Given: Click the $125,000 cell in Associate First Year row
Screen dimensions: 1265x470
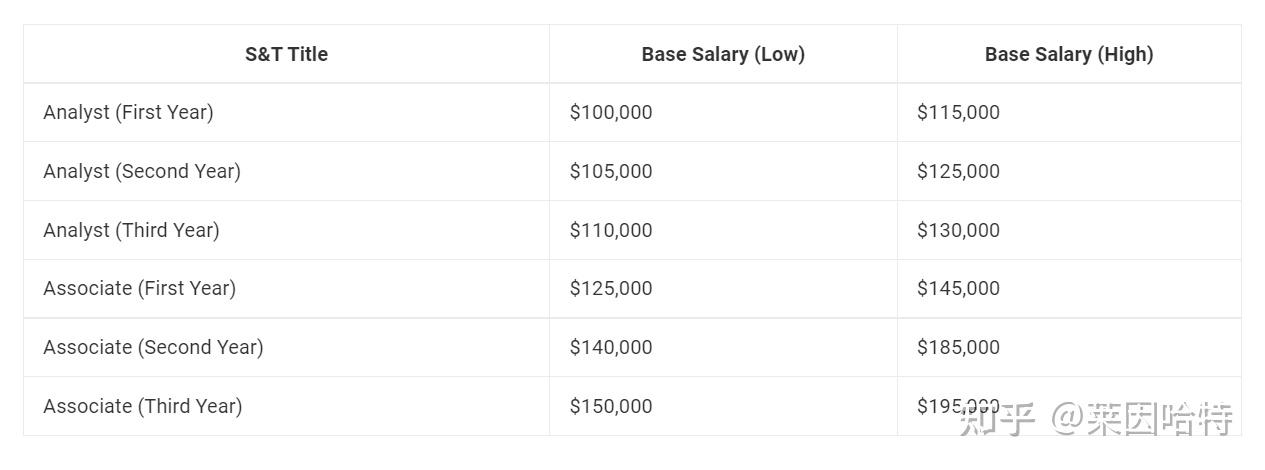Looking at the screenshot, I should point(611,288).
